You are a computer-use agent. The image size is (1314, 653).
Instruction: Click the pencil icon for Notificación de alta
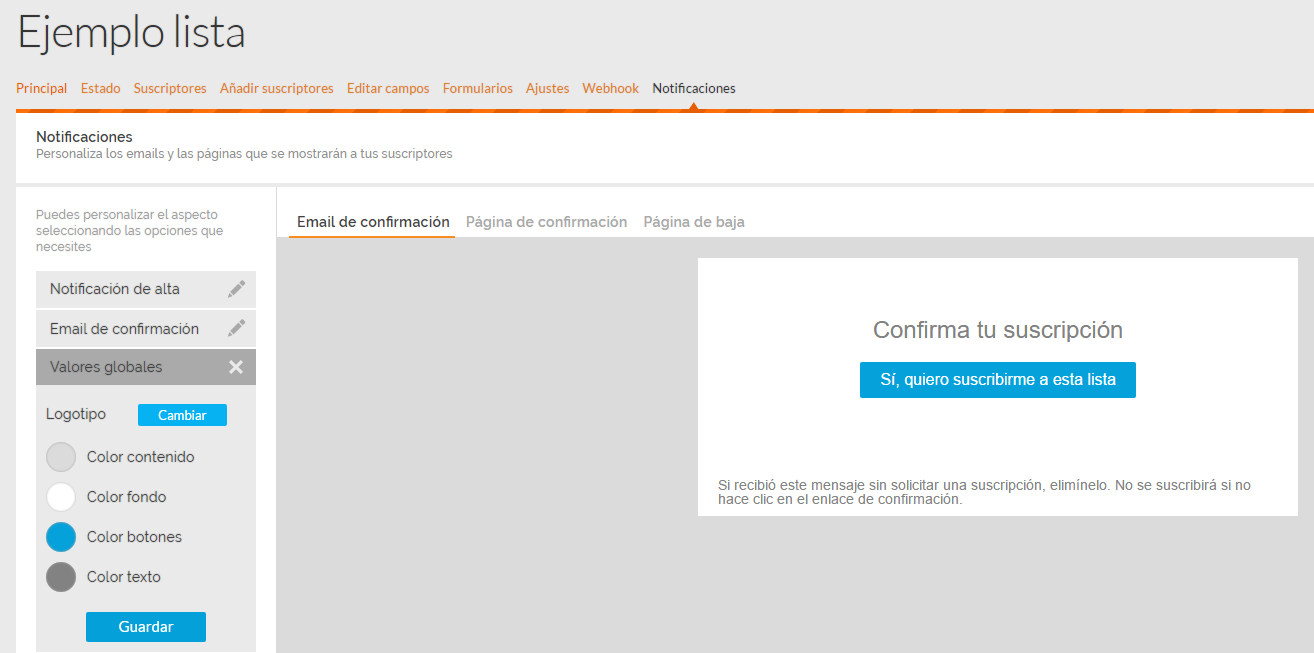click(236, 289)
